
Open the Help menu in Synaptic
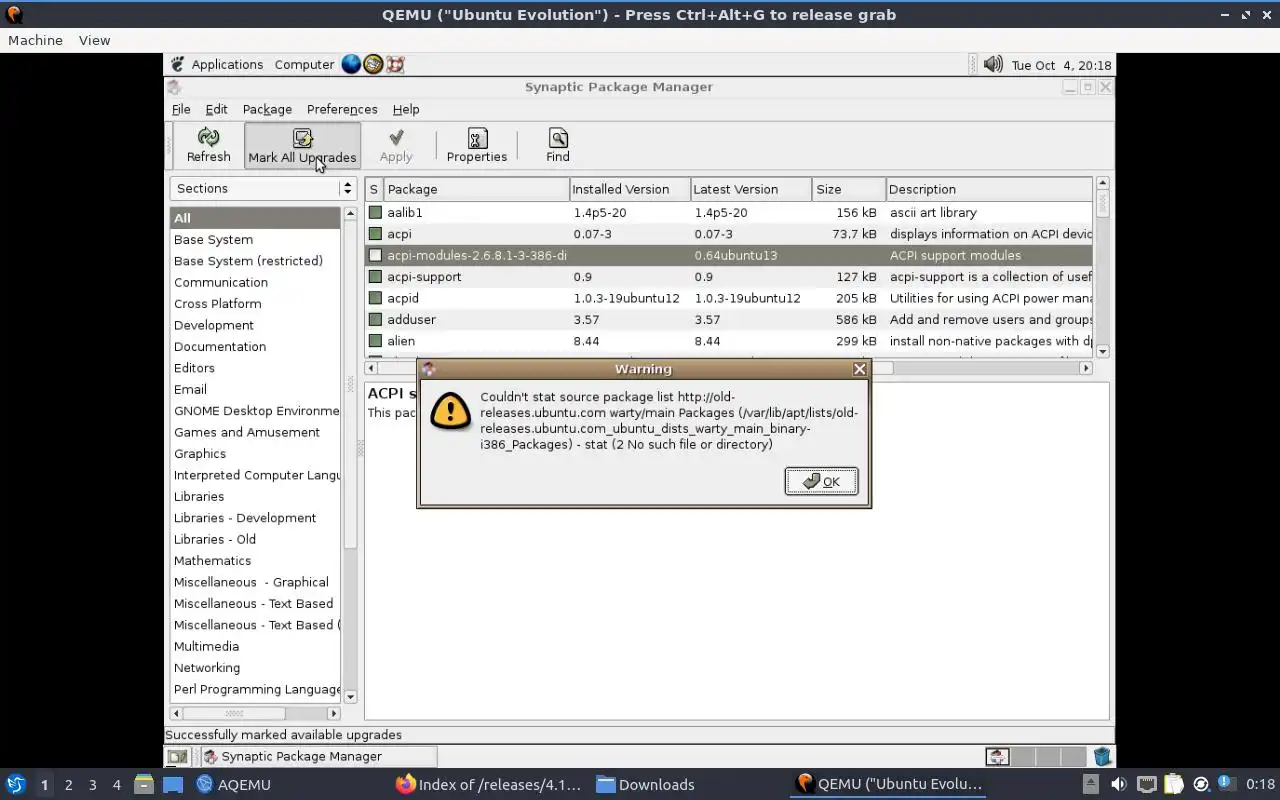coord(406,109)
